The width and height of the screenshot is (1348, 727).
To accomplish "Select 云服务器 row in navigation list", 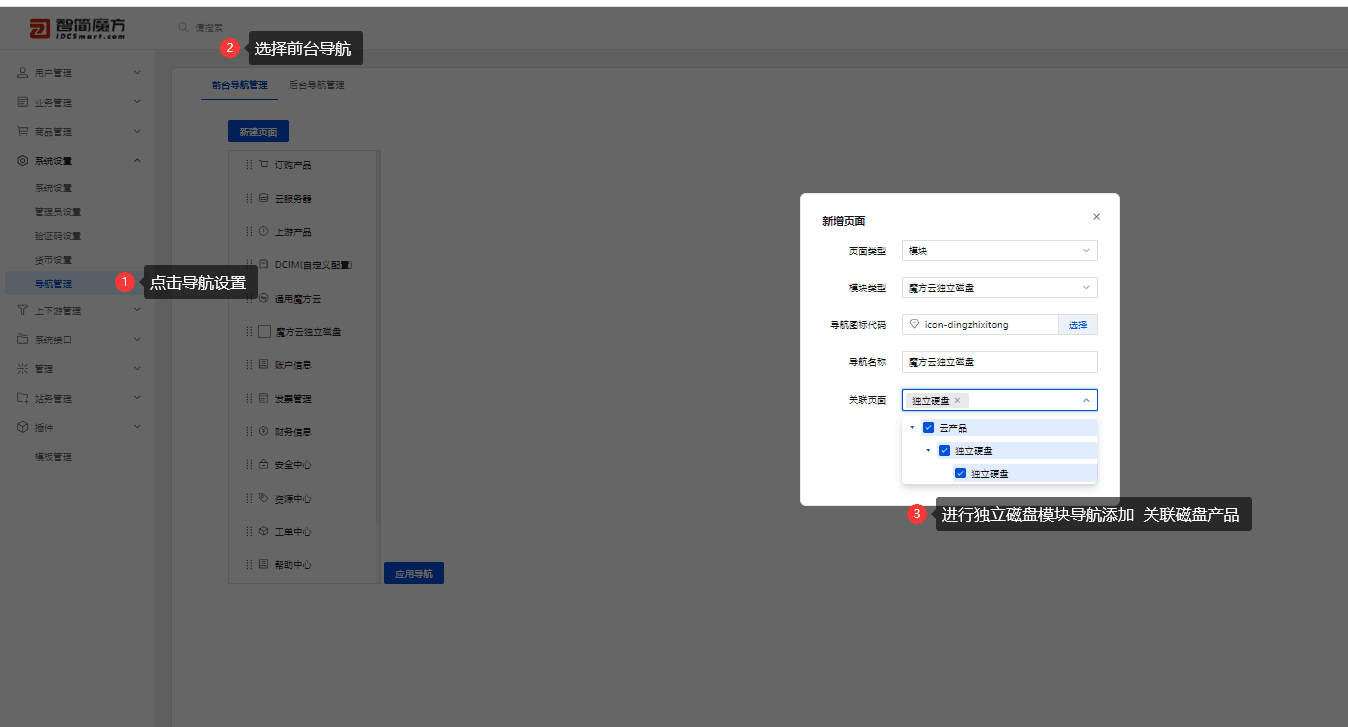I will (302, 198).
